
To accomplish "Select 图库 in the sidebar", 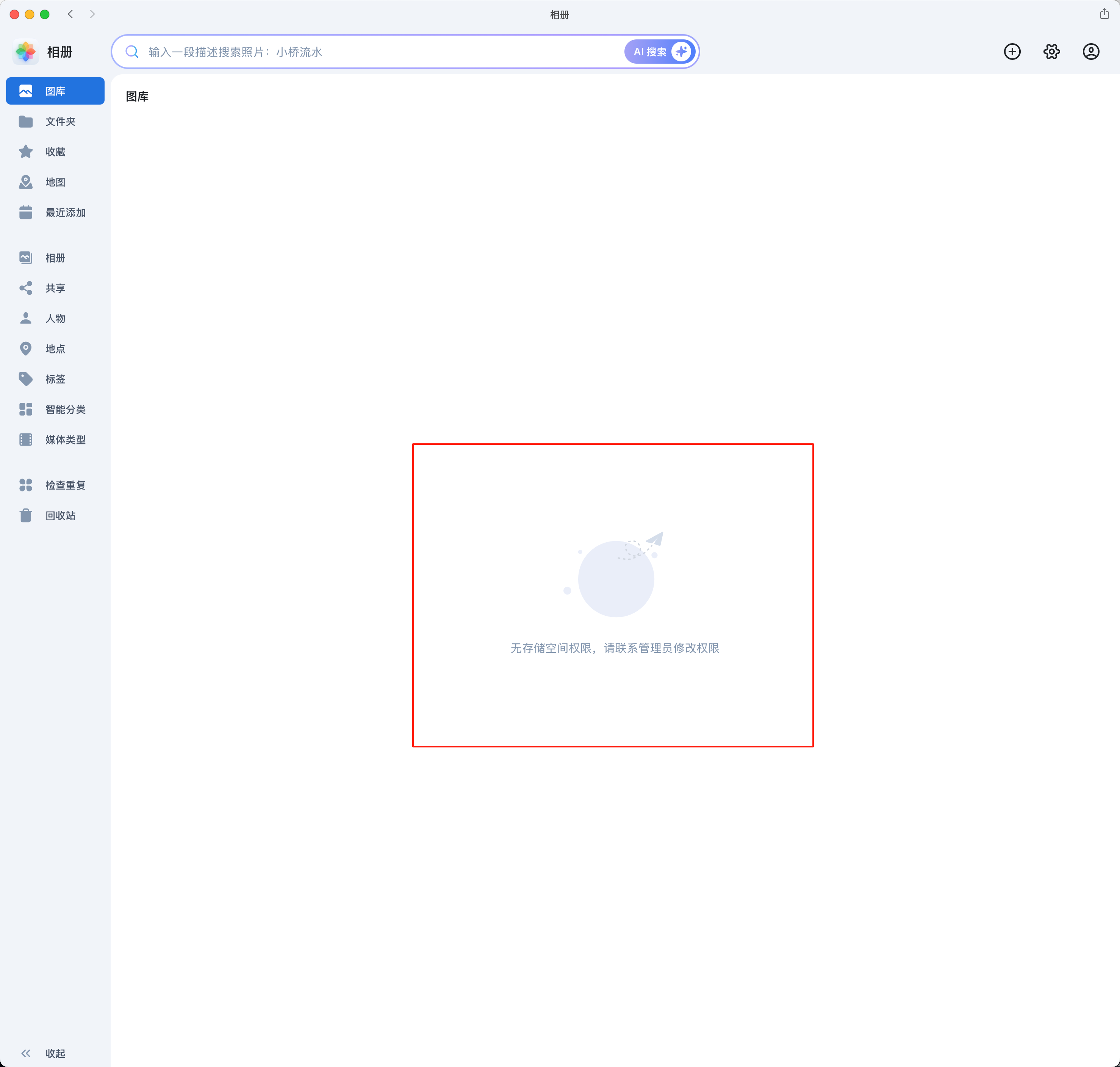I will pos(55,91).
